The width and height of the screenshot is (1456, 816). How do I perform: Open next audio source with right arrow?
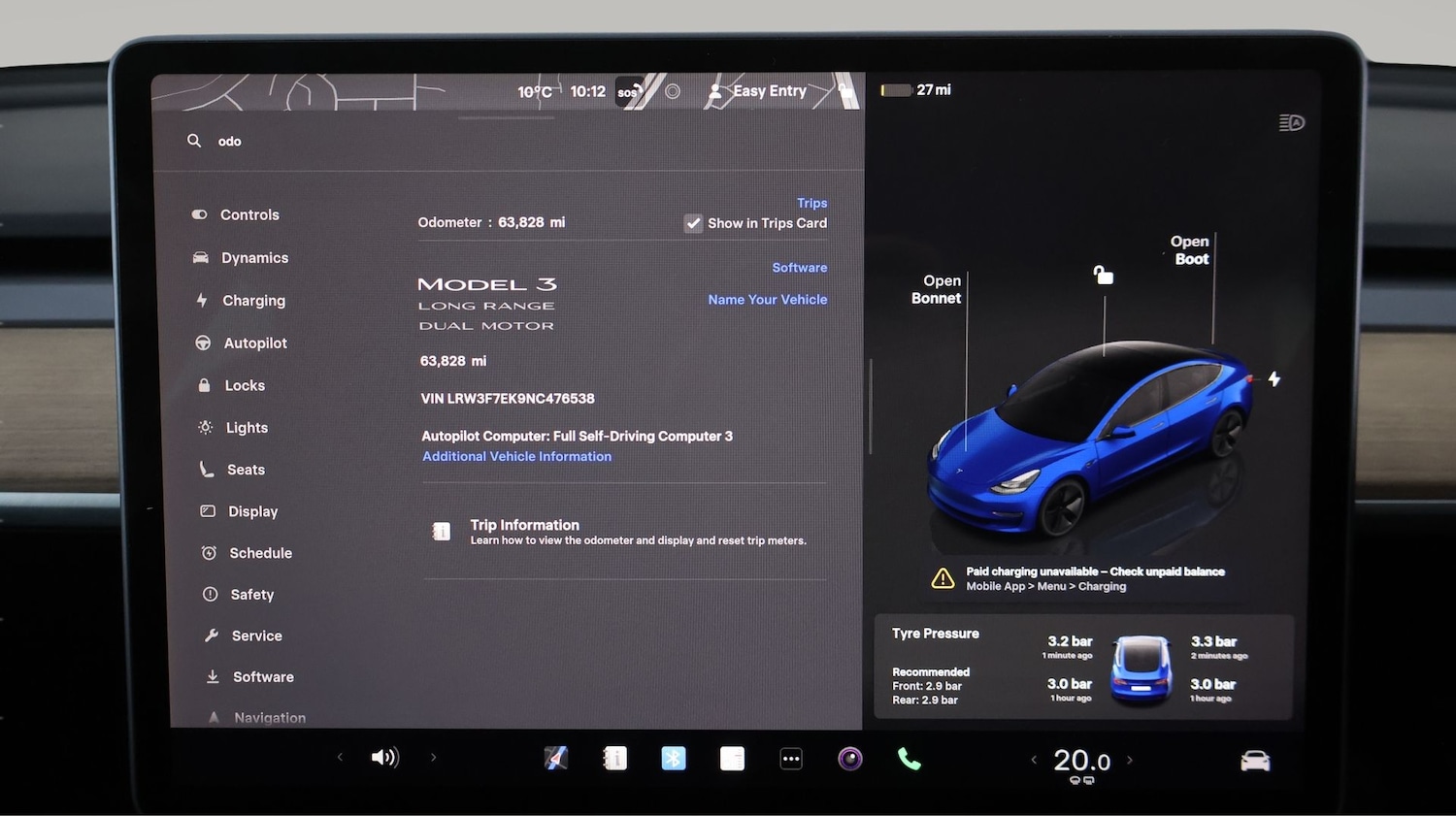coord(434,758)
